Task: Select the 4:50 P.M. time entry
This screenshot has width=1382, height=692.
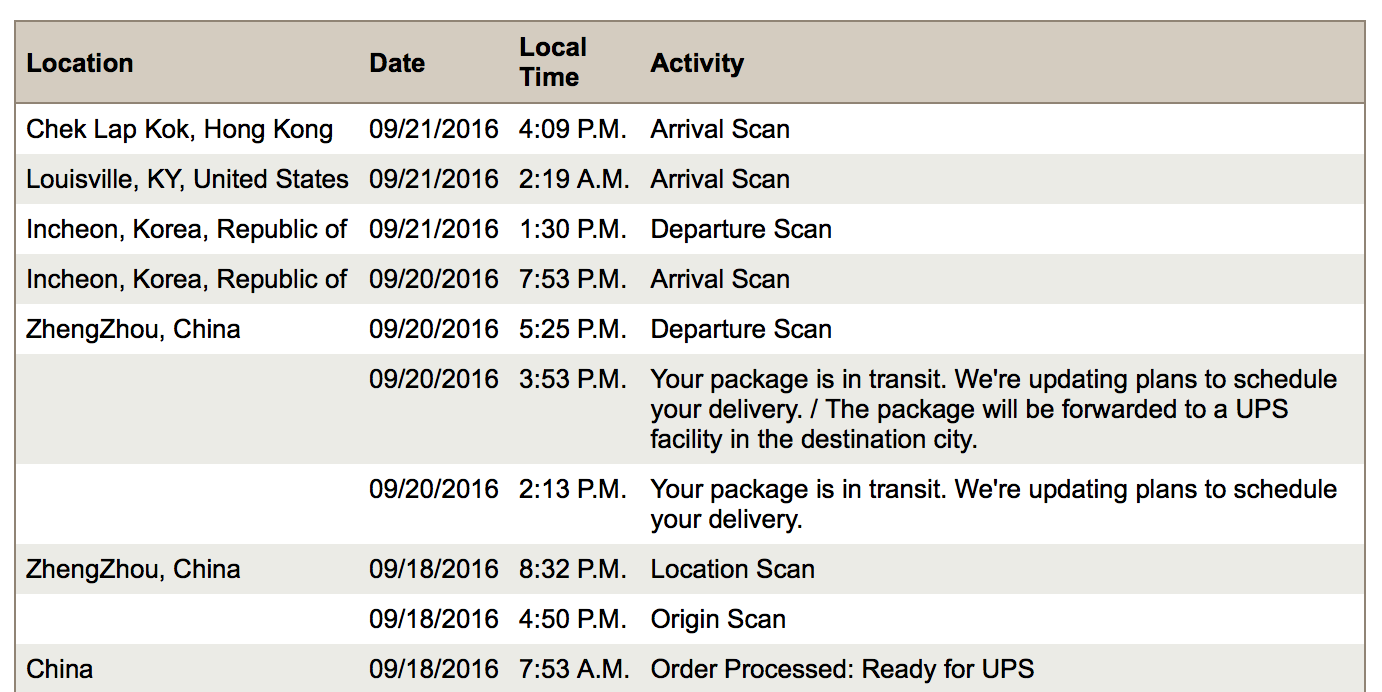Action: [573, 619]
